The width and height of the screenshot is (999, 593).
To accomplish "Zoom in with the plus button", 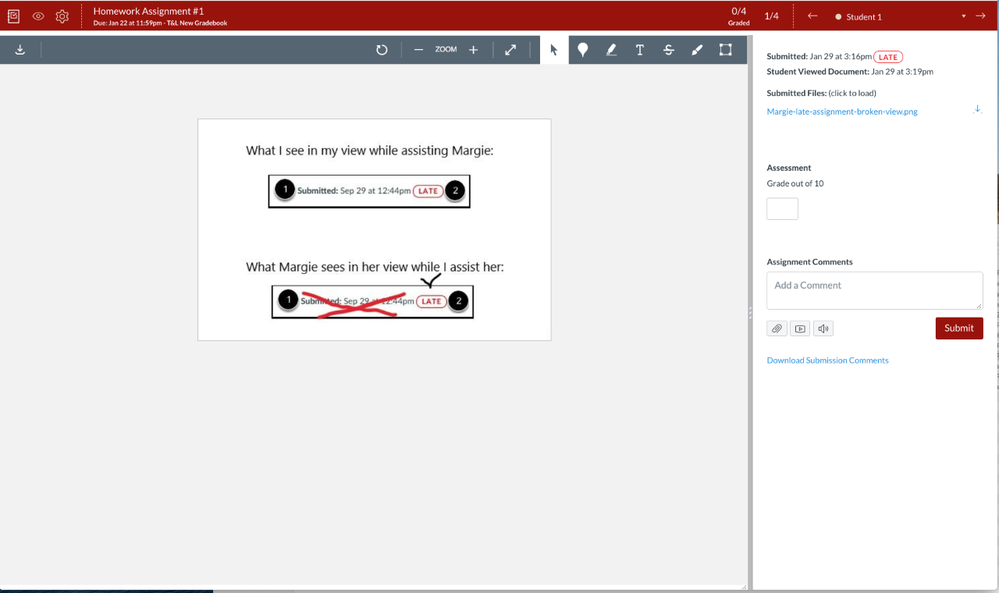I will [473, 50].
